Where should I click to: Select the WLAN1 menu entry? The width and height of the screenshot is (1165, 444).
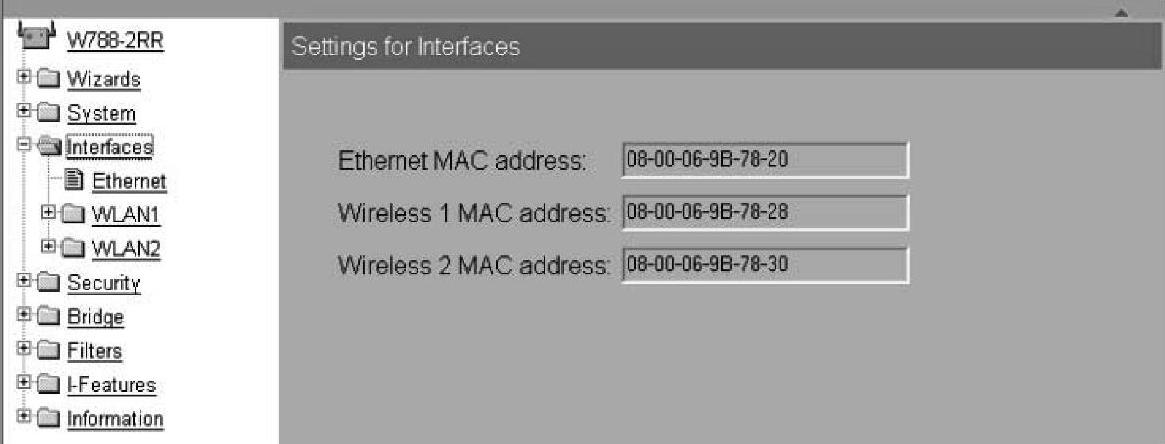coord(126,216)
